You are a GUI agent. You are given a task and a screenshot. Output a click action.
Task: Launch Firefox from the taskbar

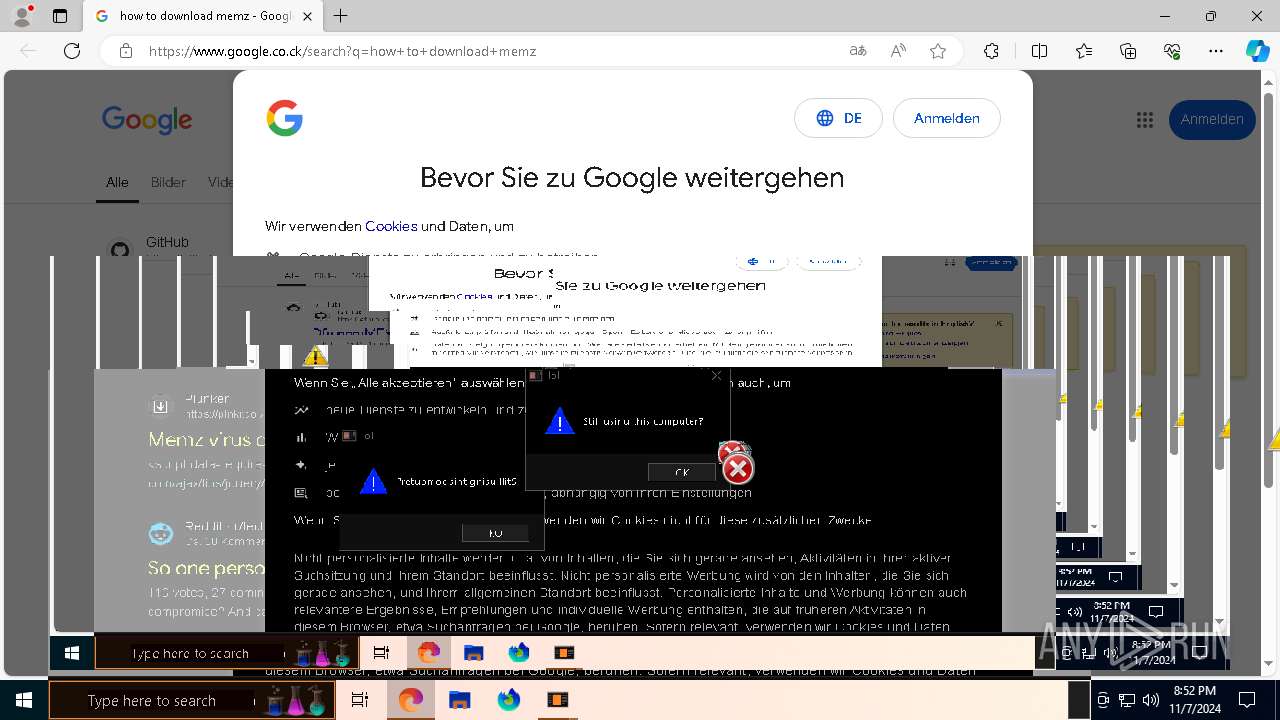point(509,701)
